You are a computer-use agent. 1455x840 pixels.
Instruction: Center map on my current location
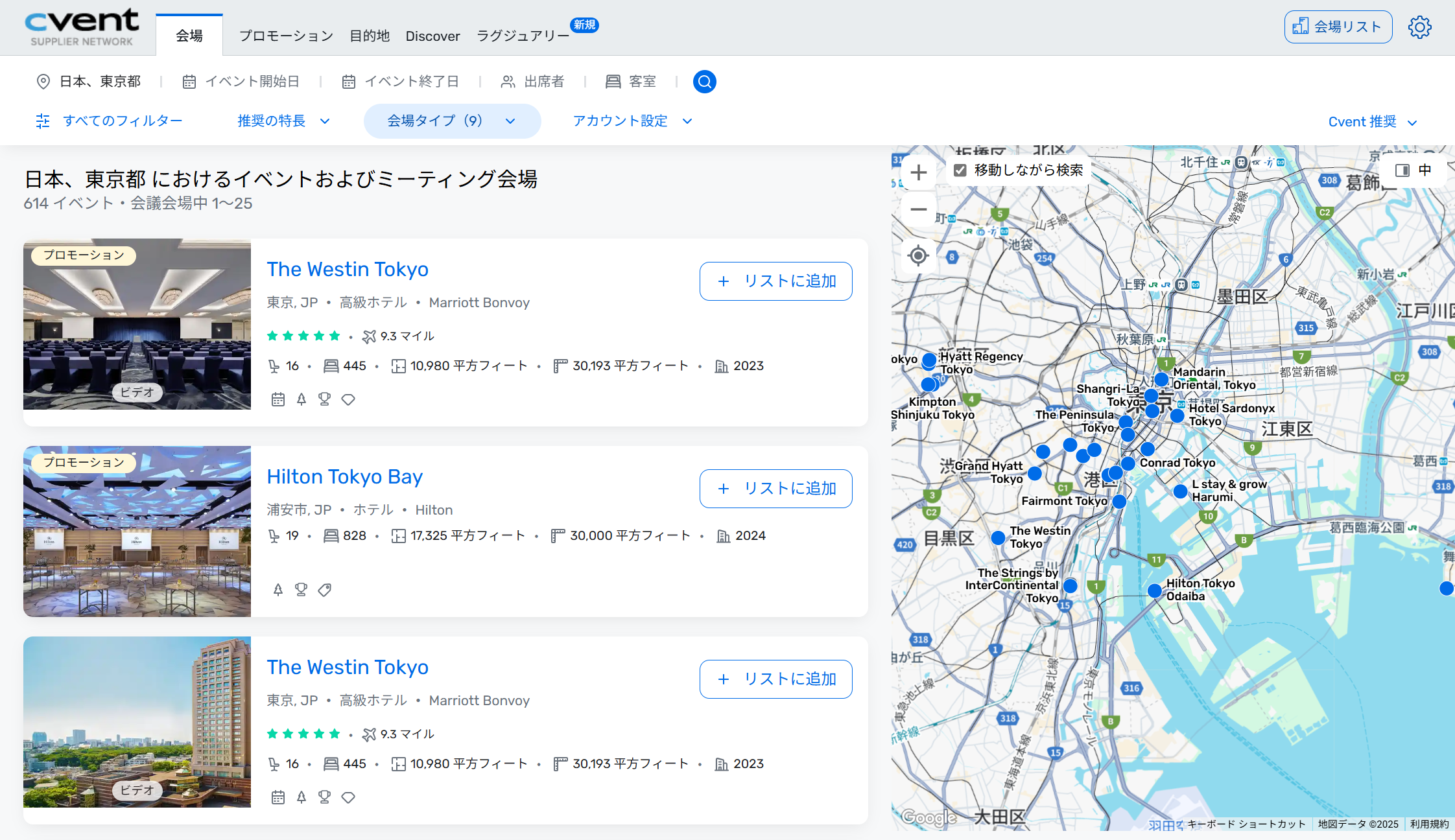[x=918, y=255]
